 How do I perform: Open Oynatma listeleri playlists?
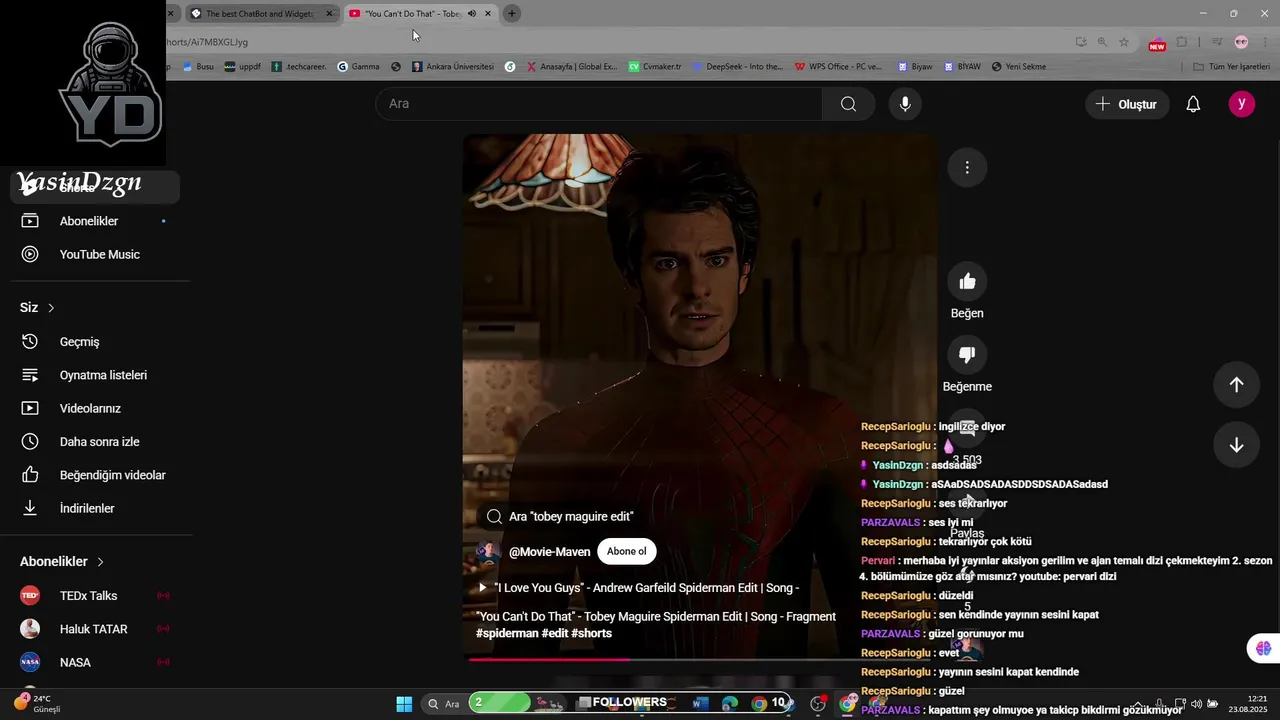[x=95, y=375]
